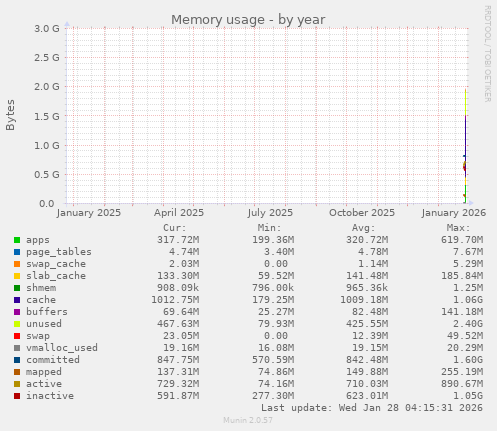Click the green apps legend swatch
Image resolution: width=497 pixels, height=431 pixels.
click(x=17, y=240)
